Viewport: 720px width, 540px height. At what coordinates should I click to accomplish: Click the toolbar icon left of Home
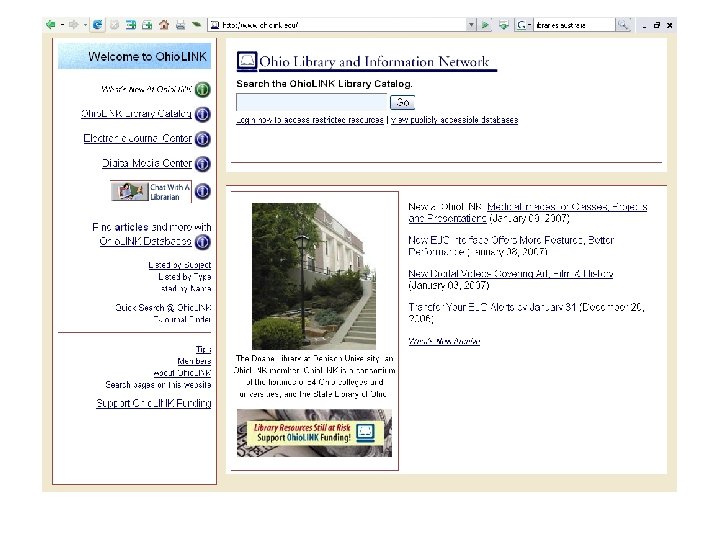pos(147,25)
